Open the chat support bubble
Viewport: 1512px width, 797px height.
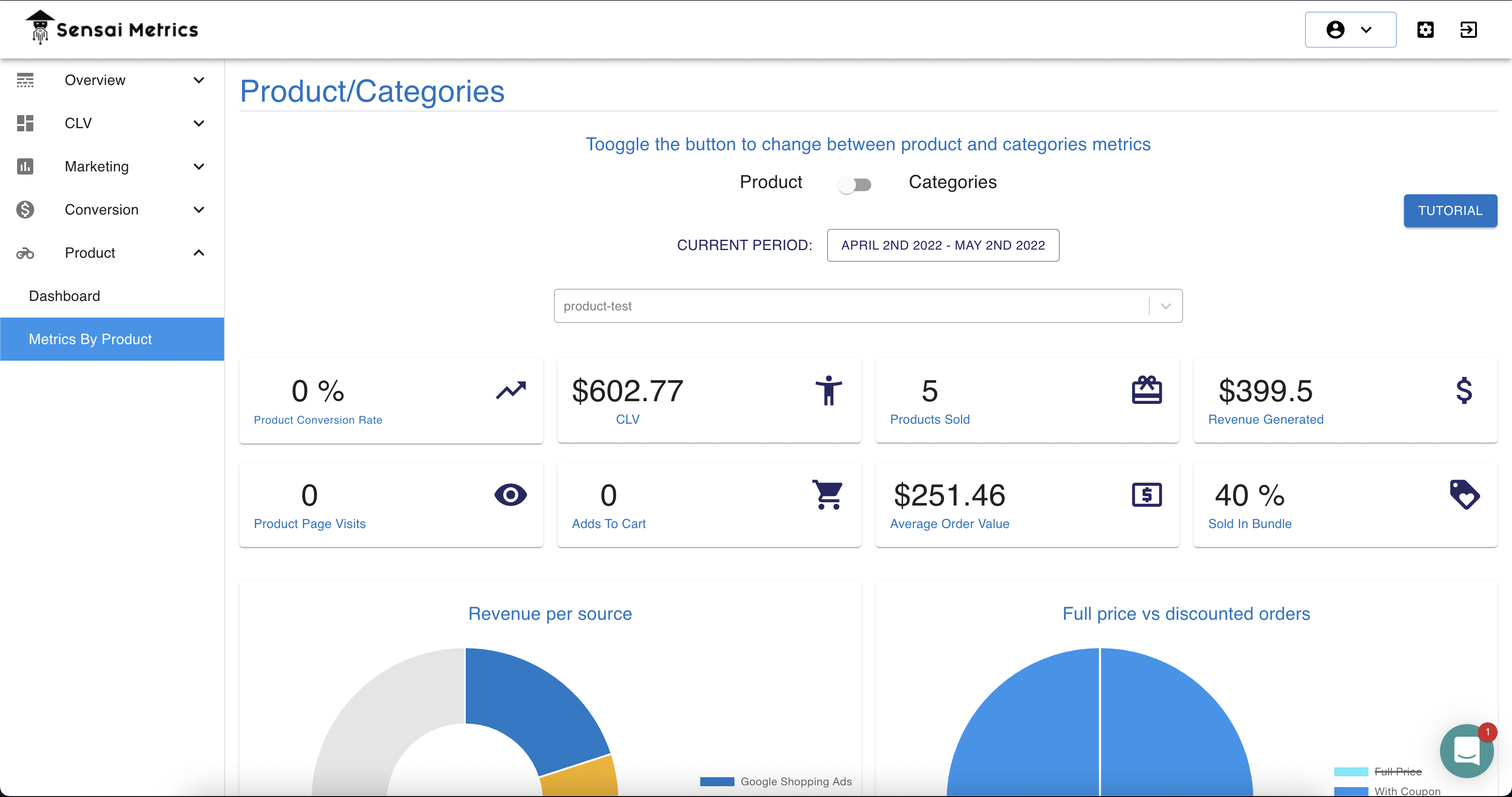(1466, 751)
